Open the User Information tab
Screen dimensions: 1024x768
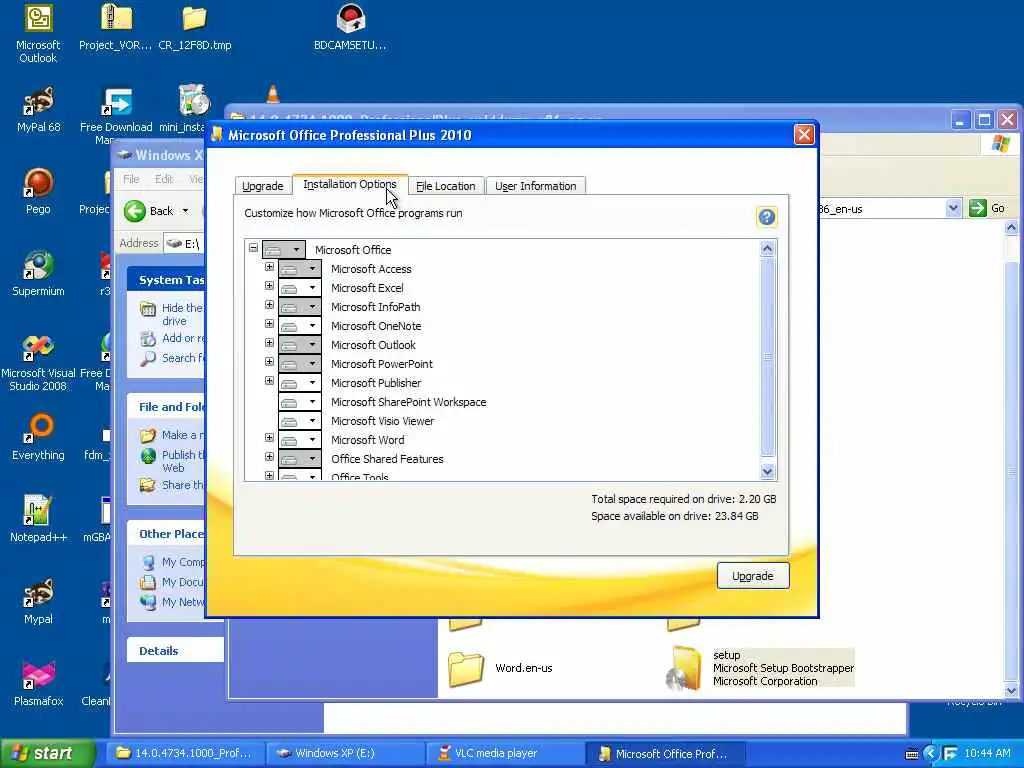pyautogui.click(x=536, y=186)
